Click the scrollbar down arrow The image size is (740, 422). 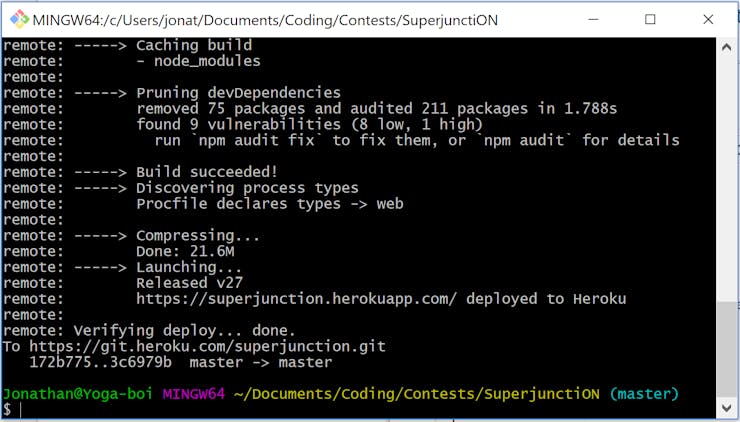[726, 407]
